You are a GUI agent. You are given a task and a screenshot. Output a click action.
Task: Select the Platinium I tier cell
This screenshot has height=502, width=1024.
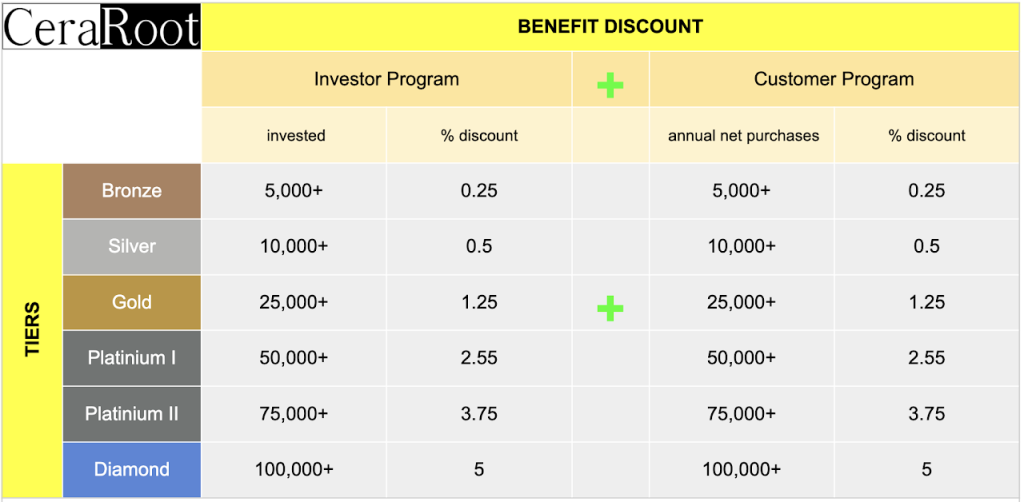pos(132,358)
